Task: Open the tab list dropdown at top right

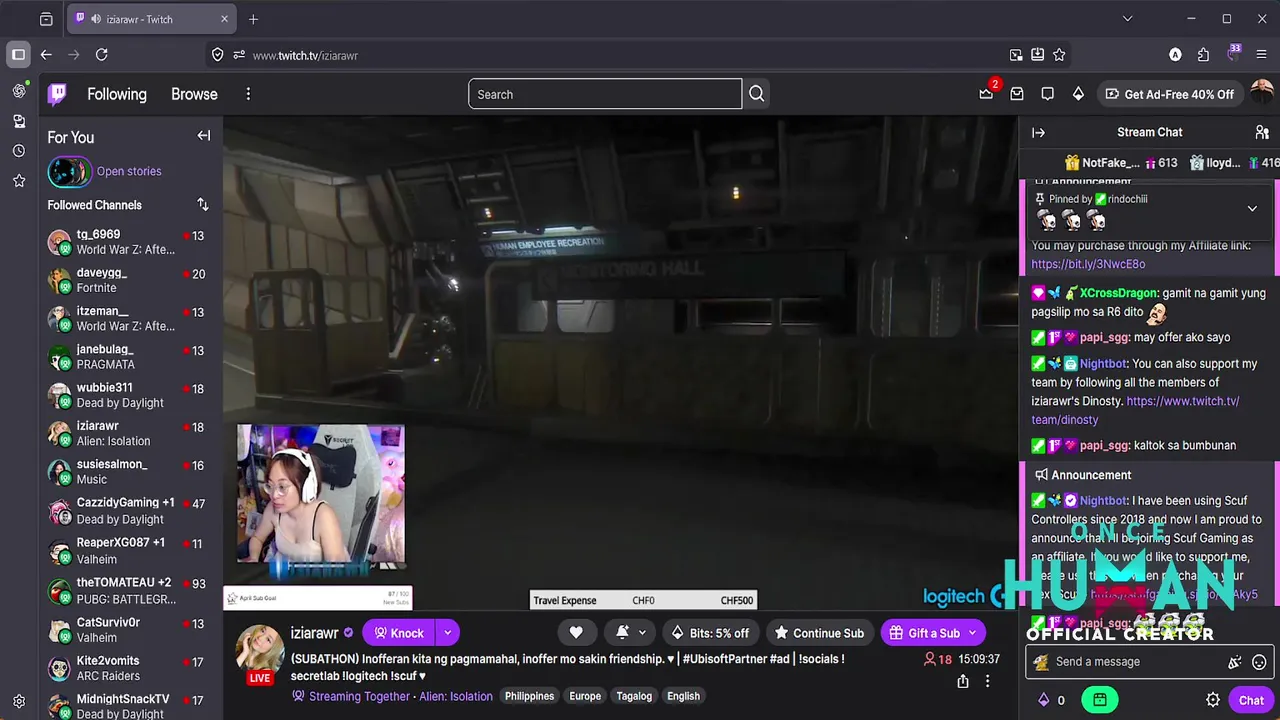Action: tap(1127, 19)
